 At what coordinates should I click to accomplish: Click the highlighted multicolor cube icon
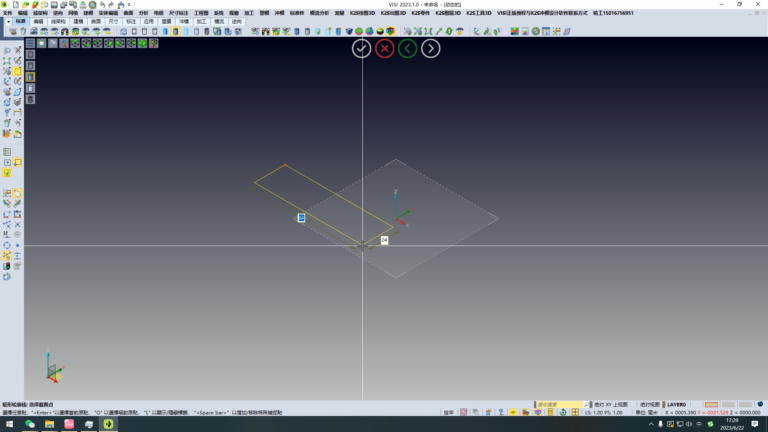[390, 31]
